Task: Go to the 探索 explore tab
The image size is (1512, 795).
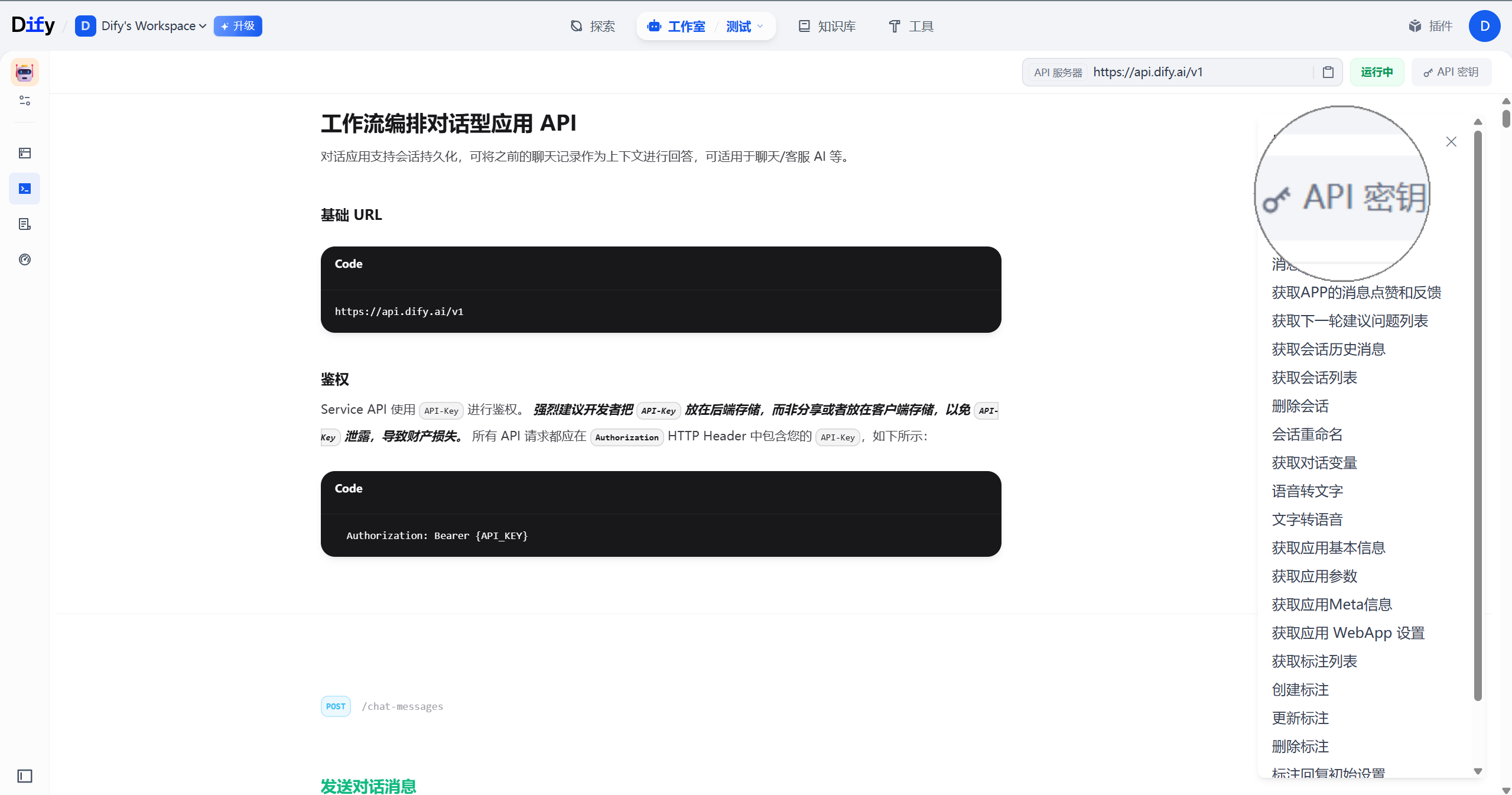Action: coord(593,26)
